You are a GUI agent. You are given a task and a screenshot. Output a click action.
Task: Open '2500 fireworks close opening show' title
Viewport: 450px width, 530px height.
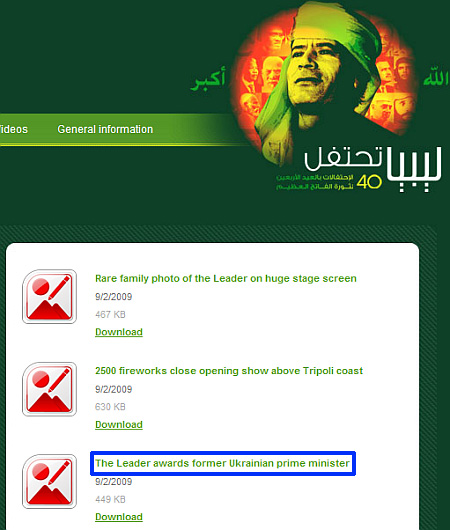[x=229, y=371]
